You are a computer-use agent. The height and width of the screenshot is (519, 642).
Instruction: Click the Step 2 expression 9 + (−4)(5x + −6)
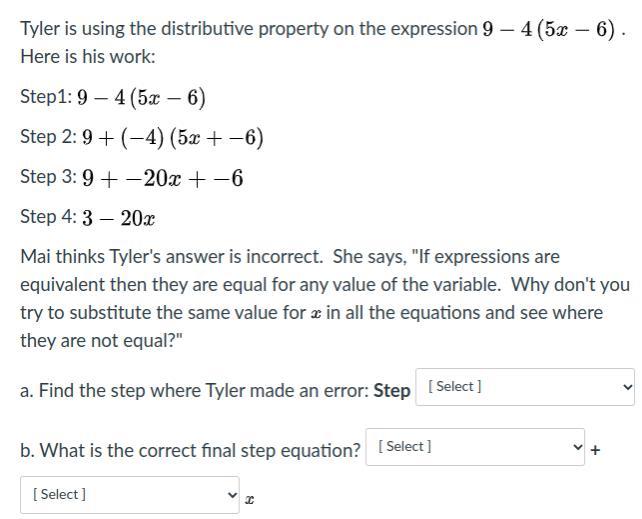[172, 138]
